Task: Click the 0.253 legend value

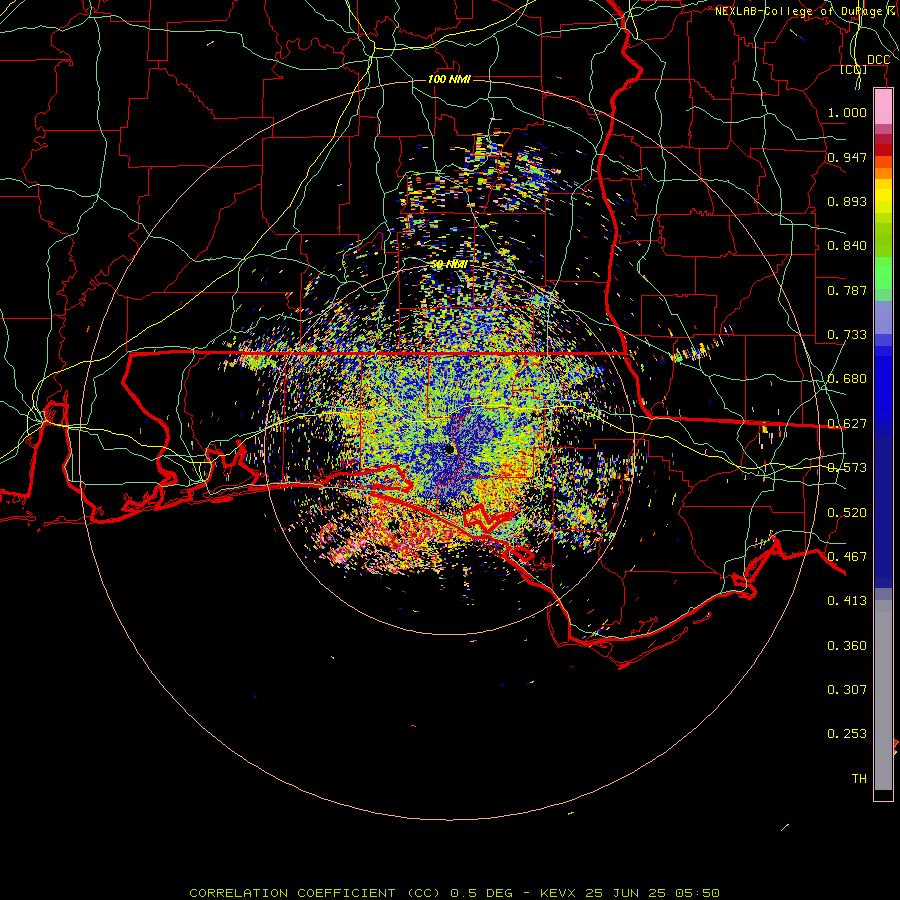Action: click(847, 734)
